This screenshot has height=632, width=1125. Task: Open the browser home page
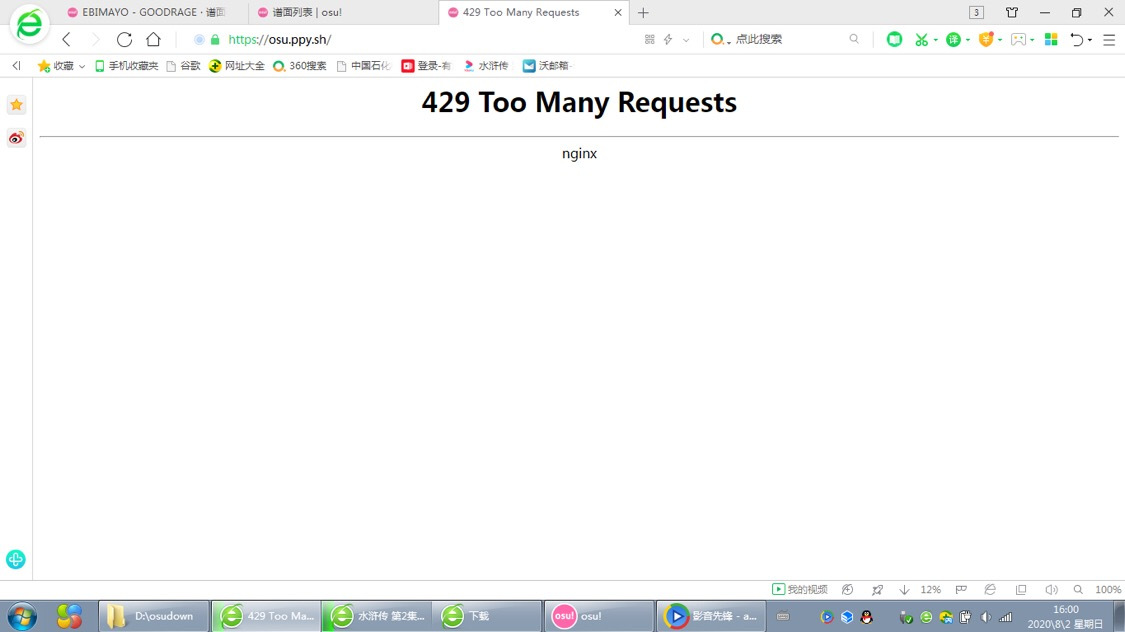pos(154,39)
